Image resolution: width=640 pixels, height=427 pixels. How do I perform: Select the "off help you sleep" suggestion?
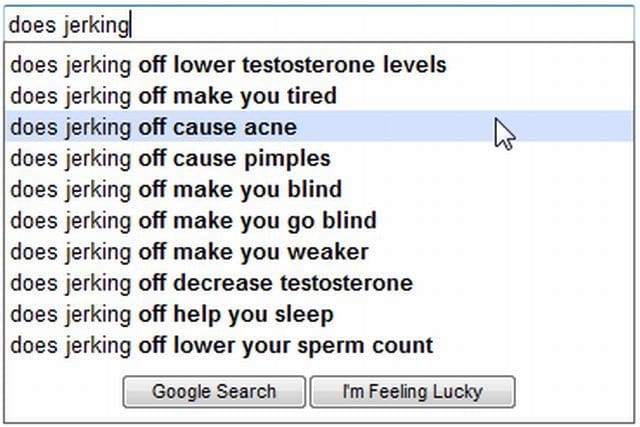171,314
